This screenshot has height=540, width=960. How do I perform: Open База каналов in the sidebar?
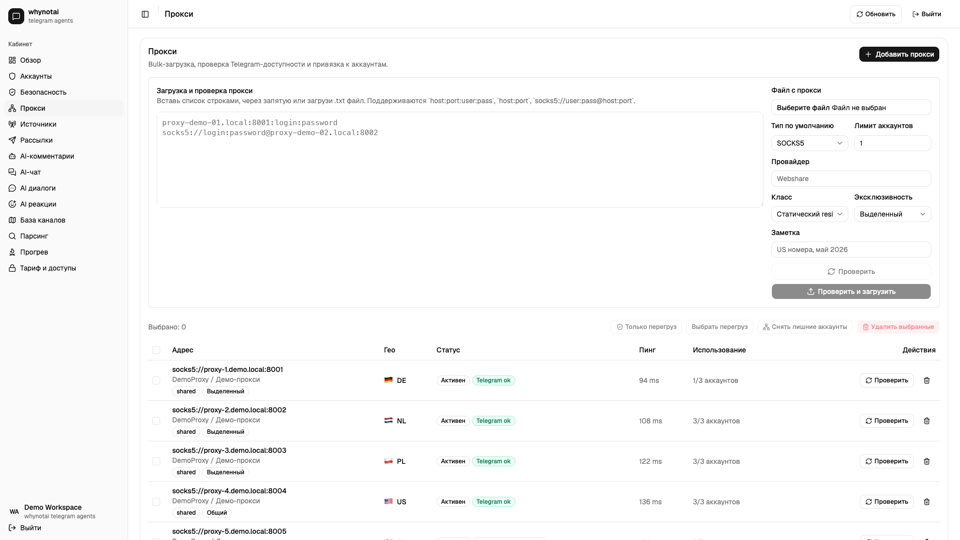(64, 220)
